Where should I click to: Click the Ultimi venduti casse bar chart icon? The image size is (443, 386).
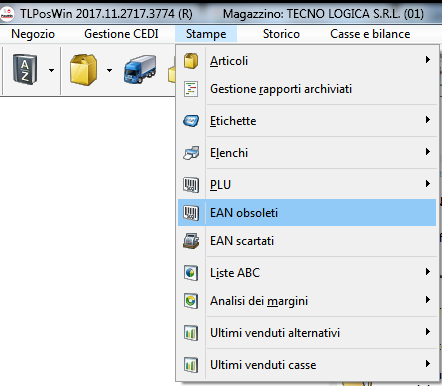pos(191,365)
